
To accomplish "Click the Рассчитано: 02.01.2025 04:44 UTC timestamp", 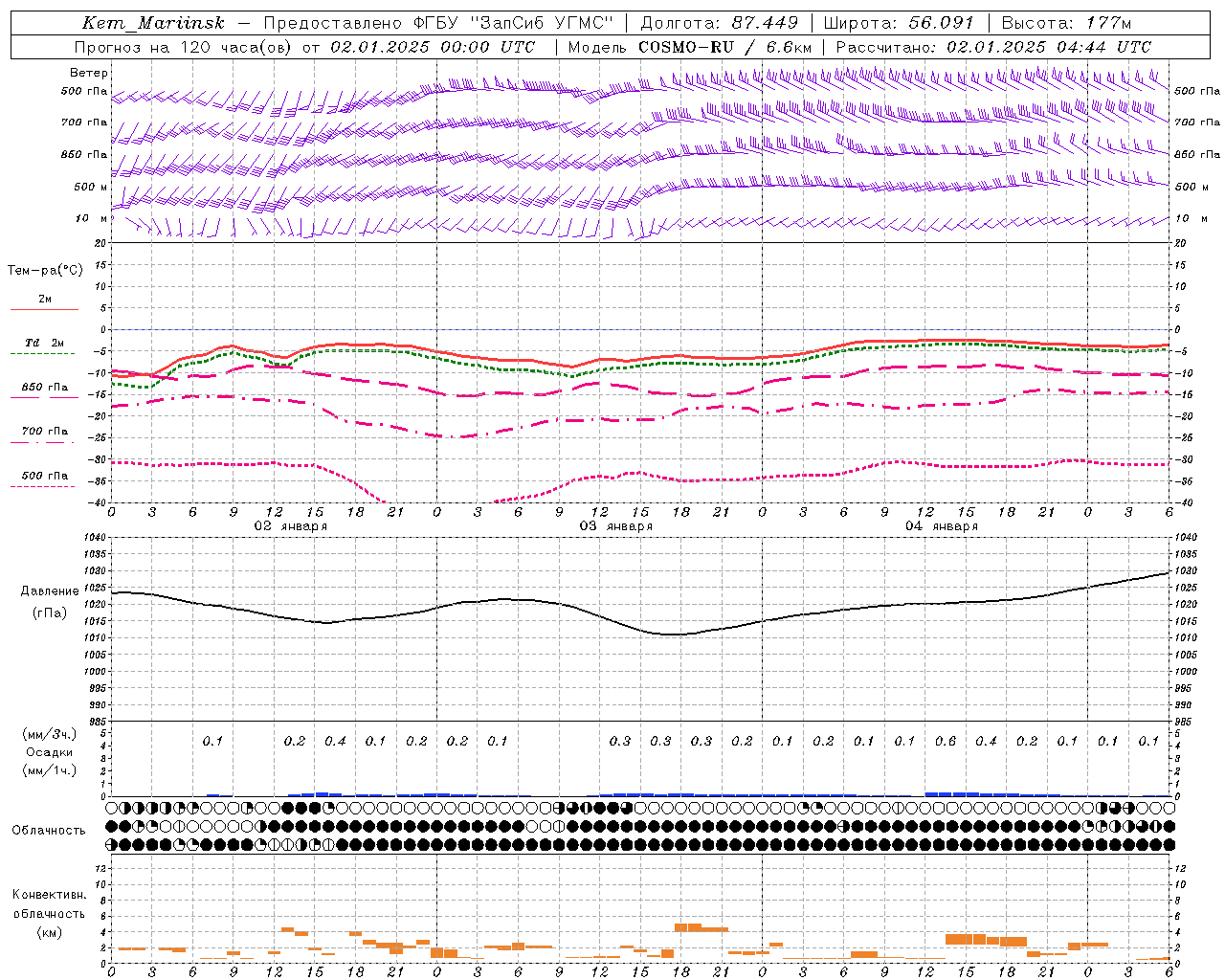I will pyautogui.click(x=993, y=47).
